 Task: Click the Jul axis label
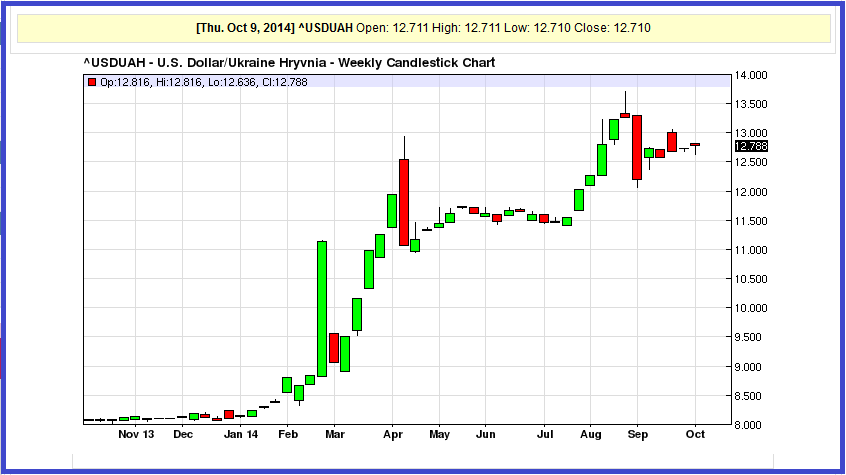(x=545, y=435)
